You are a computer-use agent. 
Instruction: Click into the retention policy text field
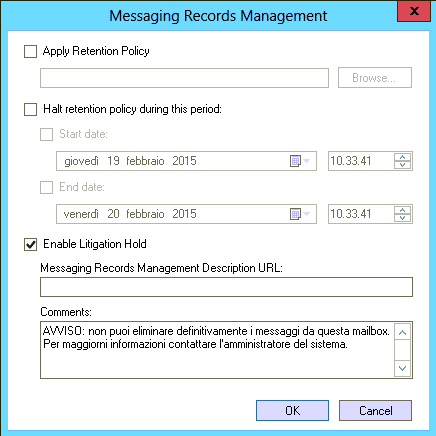[184, 78]
